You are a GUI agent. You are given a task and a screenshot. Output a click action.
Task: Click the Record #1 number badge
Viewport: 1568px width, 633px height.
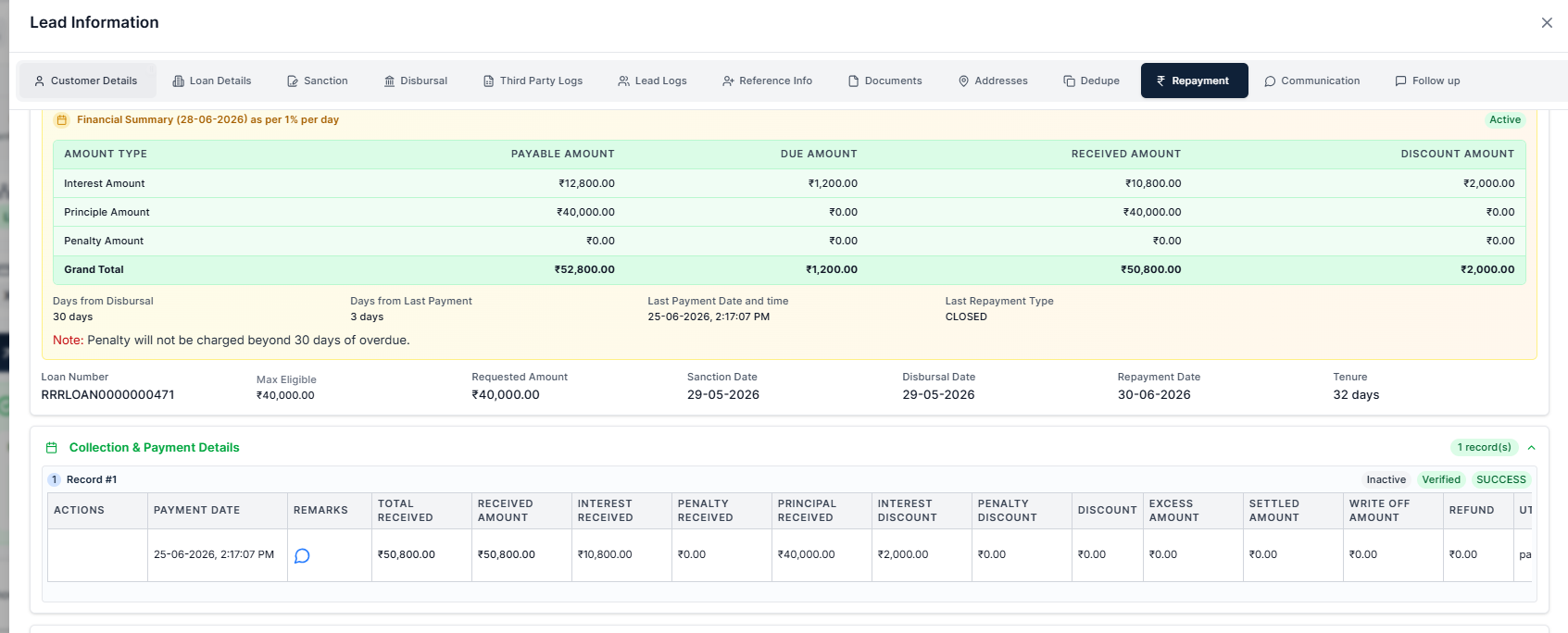point(55,479)
